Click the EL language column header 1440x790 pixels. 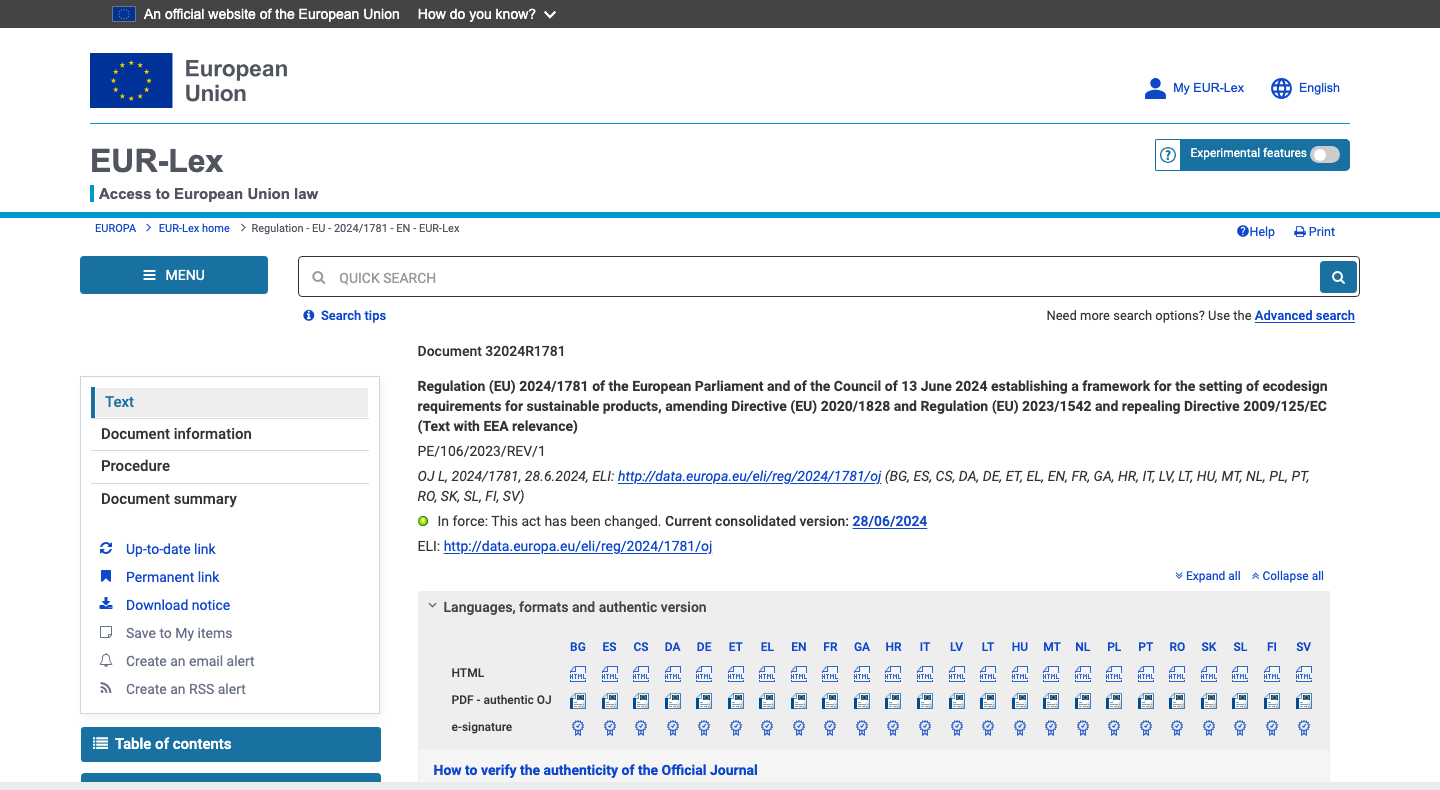pyautogui.click(x=767, y=647)
